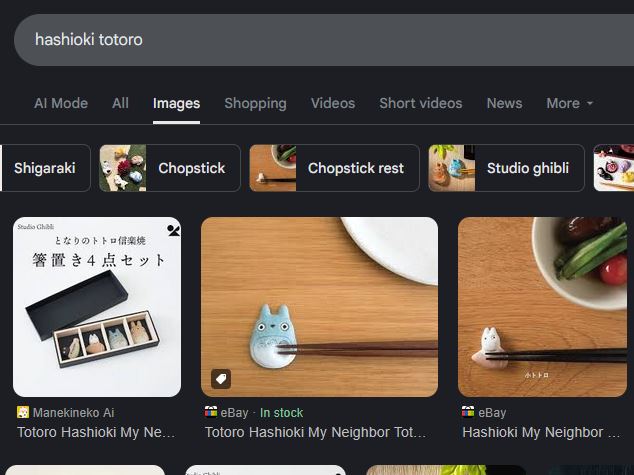The height and width of the screenshot is (475, 634).
Task: Open the blue Totoro chopstick rest image
Action: (319, 307)
